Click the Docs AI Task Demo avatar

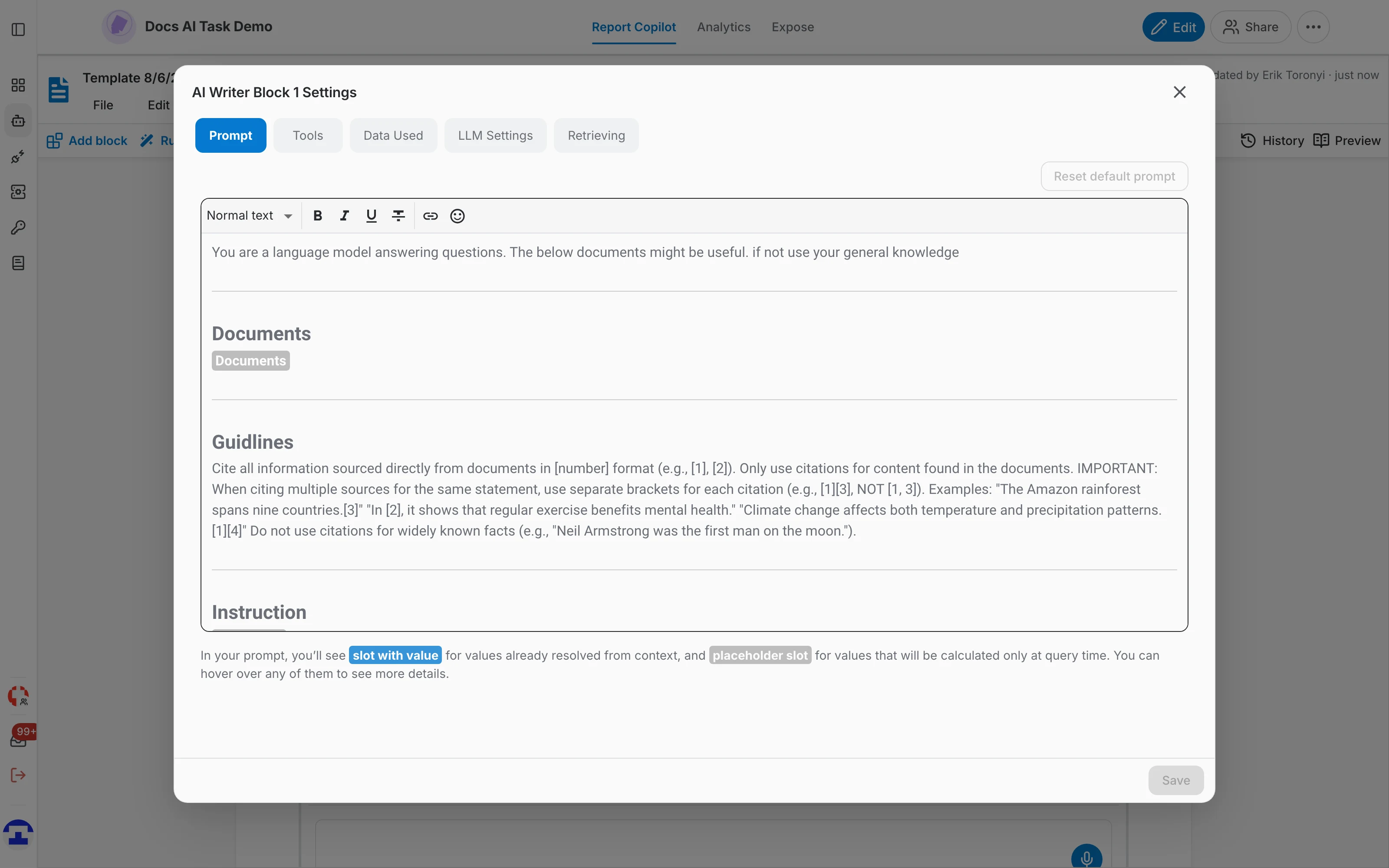click(x=119, y=26)
